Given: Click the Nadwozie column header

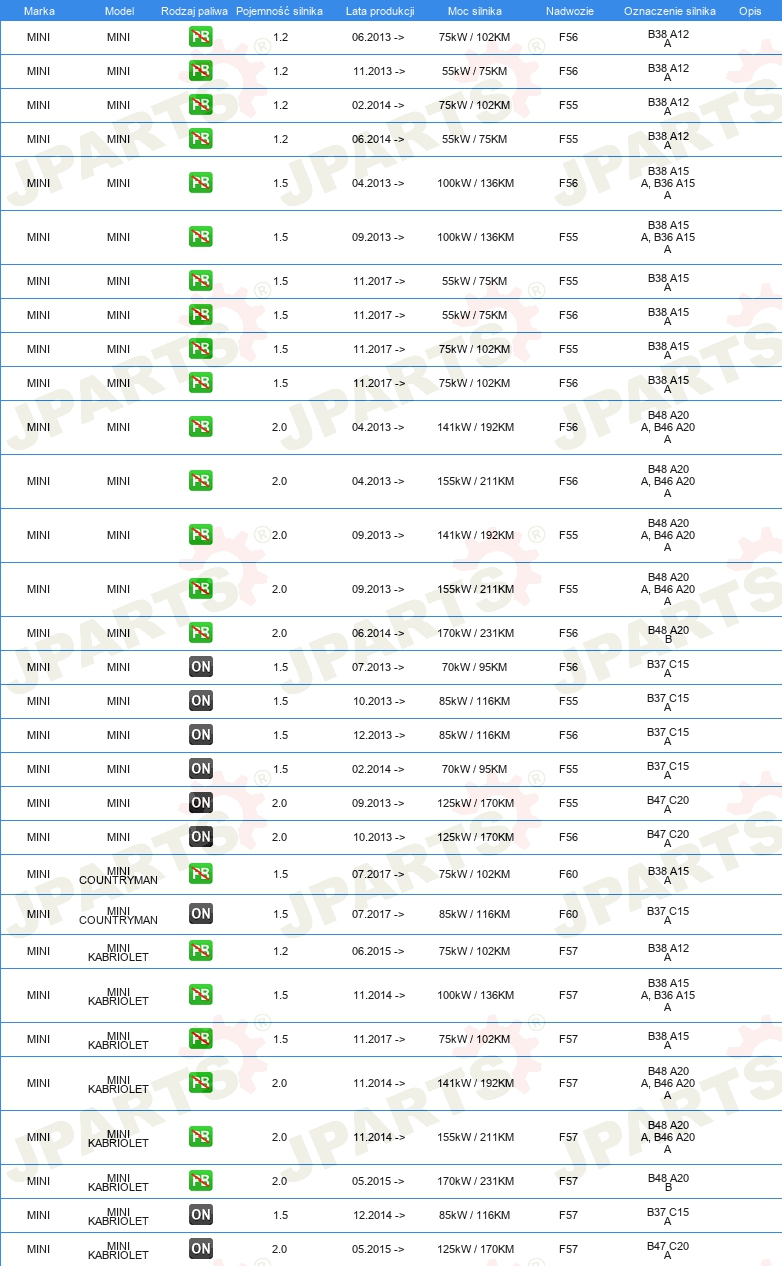Looking at the screenshot, I should 568,10.
